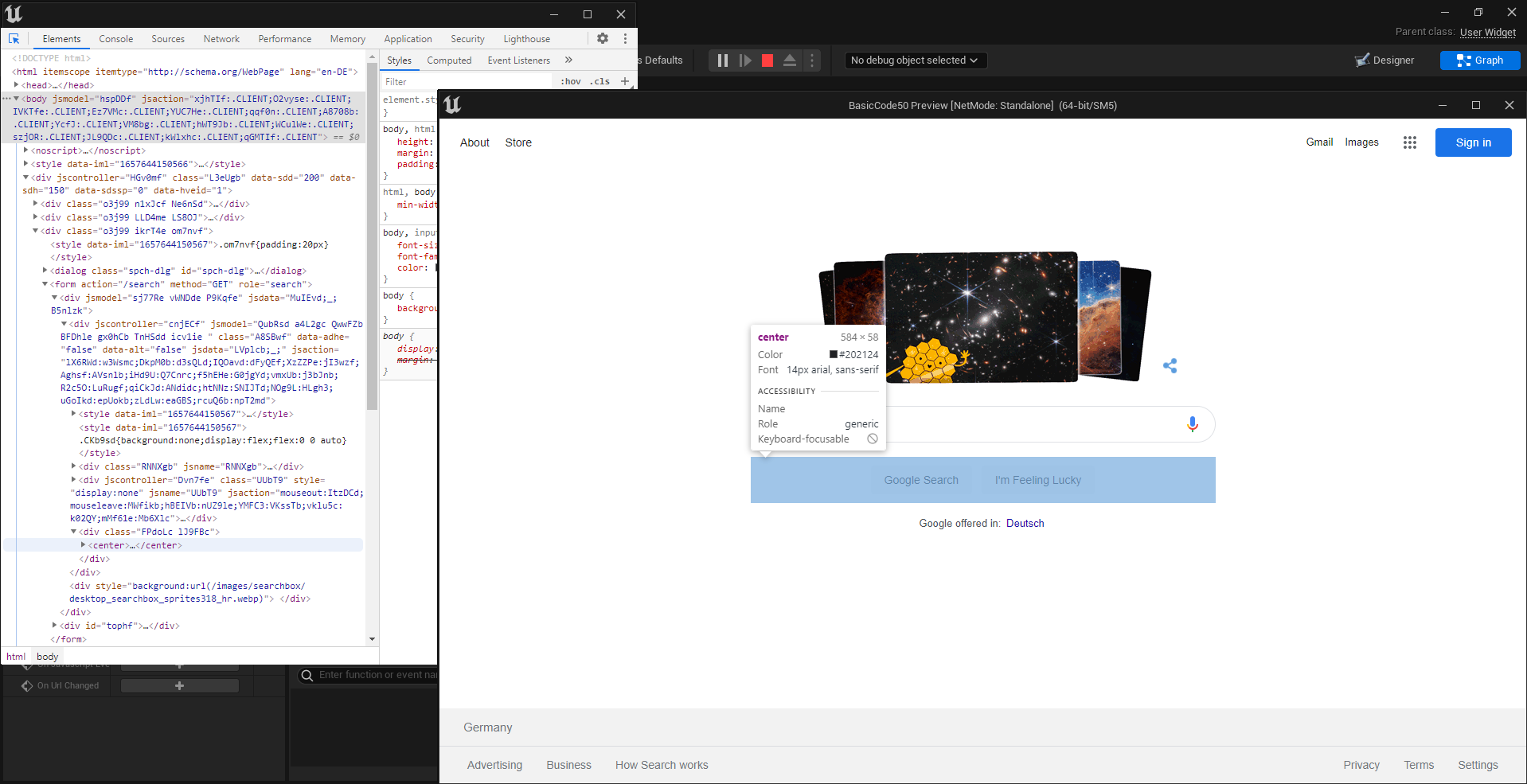The height and width of the screenshot is (784, 1527).
Task: Open Images link on Google page
Action: [1361, 142]
